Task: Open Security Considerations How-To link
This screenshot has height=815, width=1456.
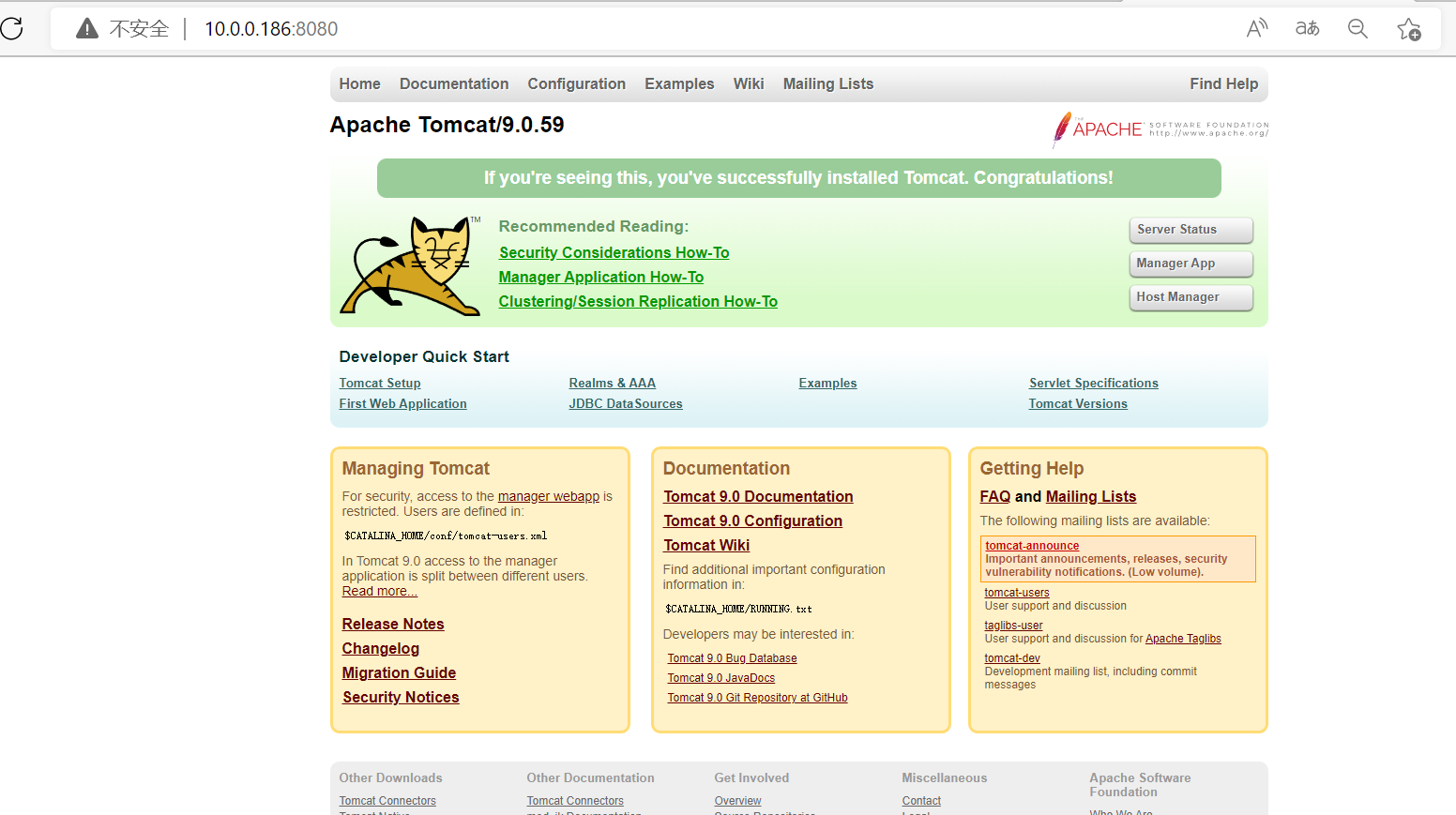Action: tap(614, 252)
